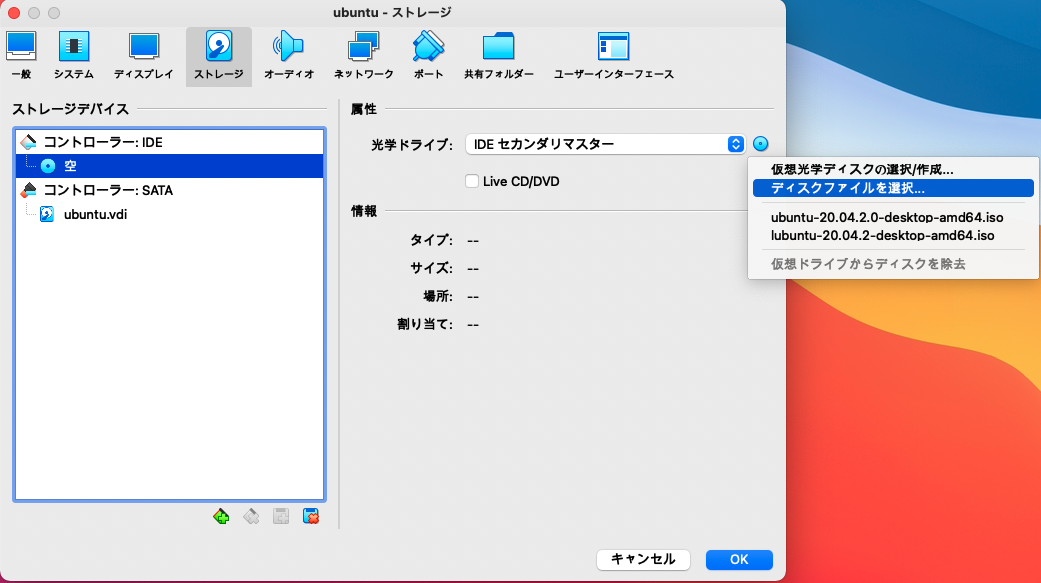Click the 場所: info label

click(x=438, y=296)
